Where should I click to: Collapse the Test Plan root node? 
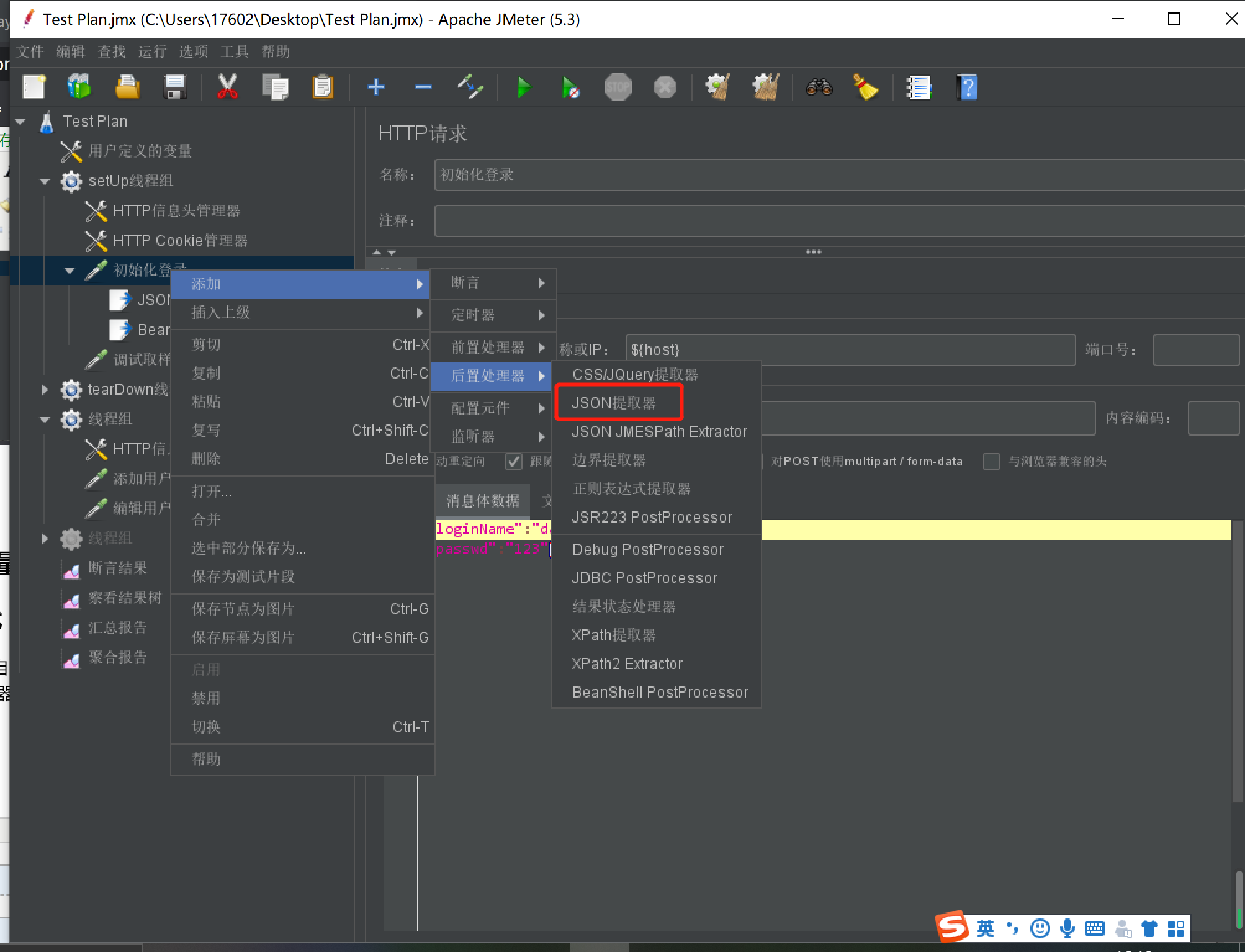[20, 122]
